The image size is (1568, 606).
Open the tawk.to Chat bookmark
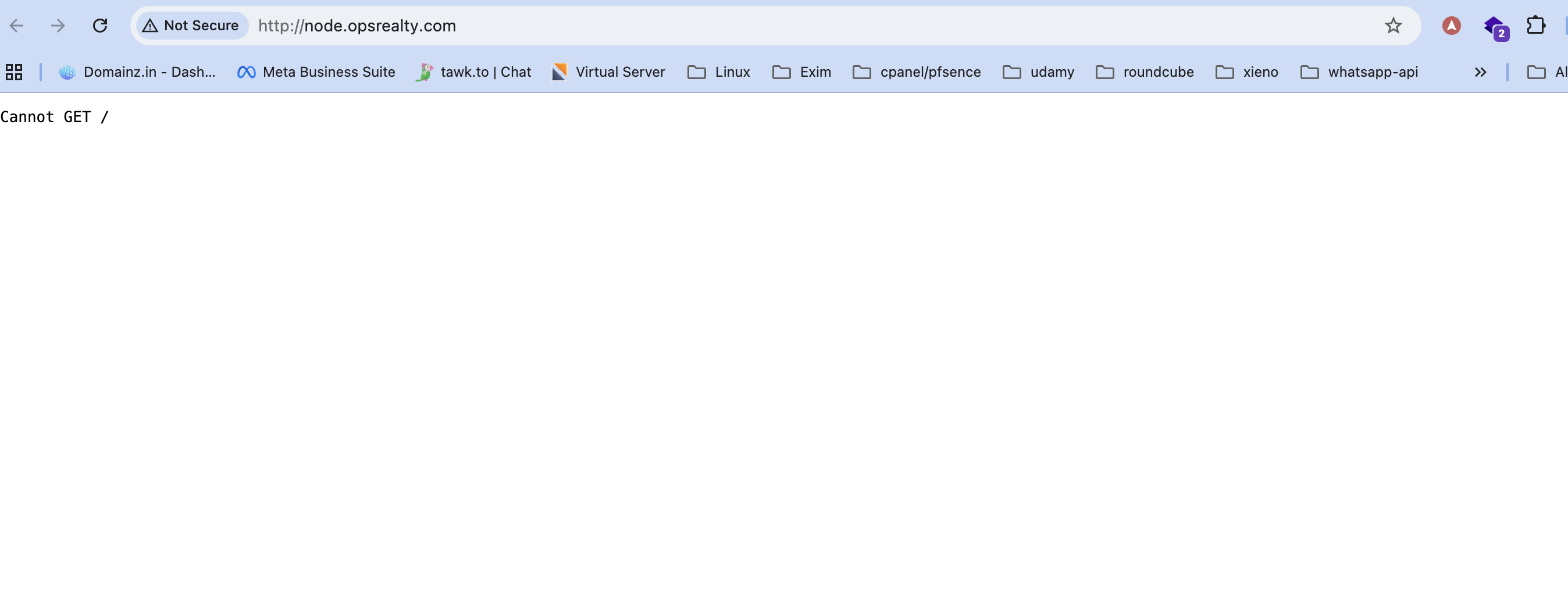473,72
